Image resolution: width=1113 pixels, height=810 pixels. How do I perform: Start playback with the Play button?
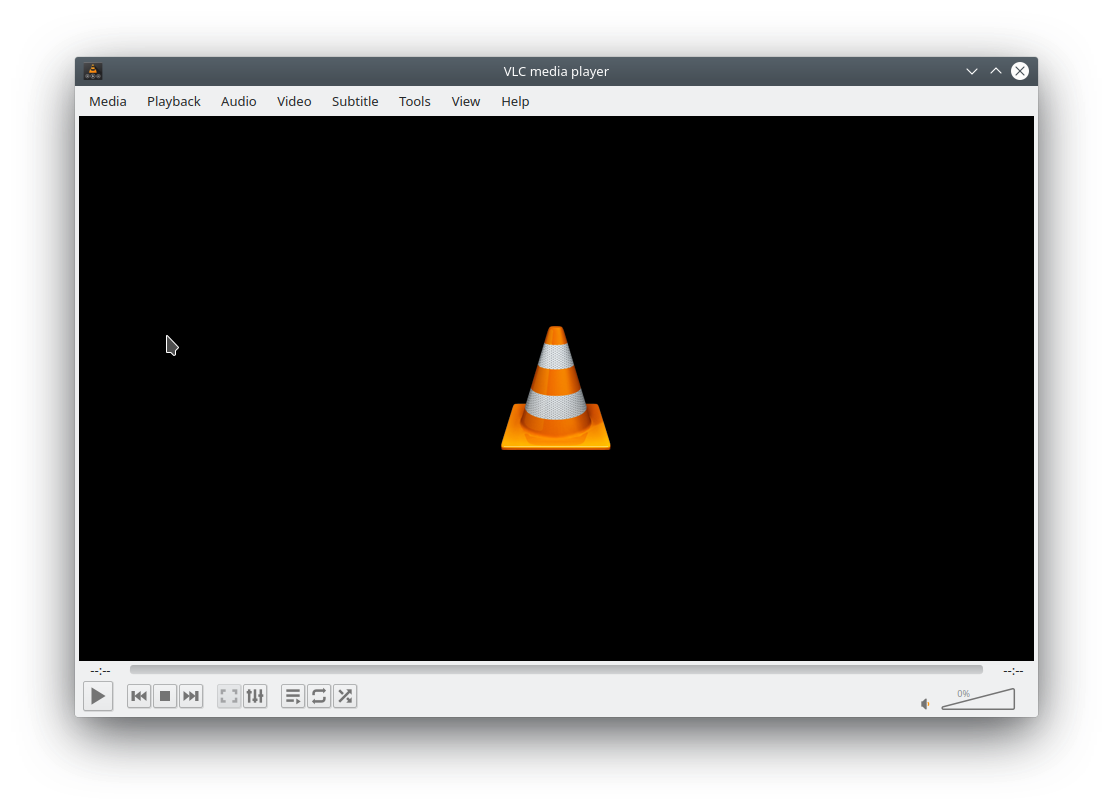pyautogui.click(x=98, y=696)
